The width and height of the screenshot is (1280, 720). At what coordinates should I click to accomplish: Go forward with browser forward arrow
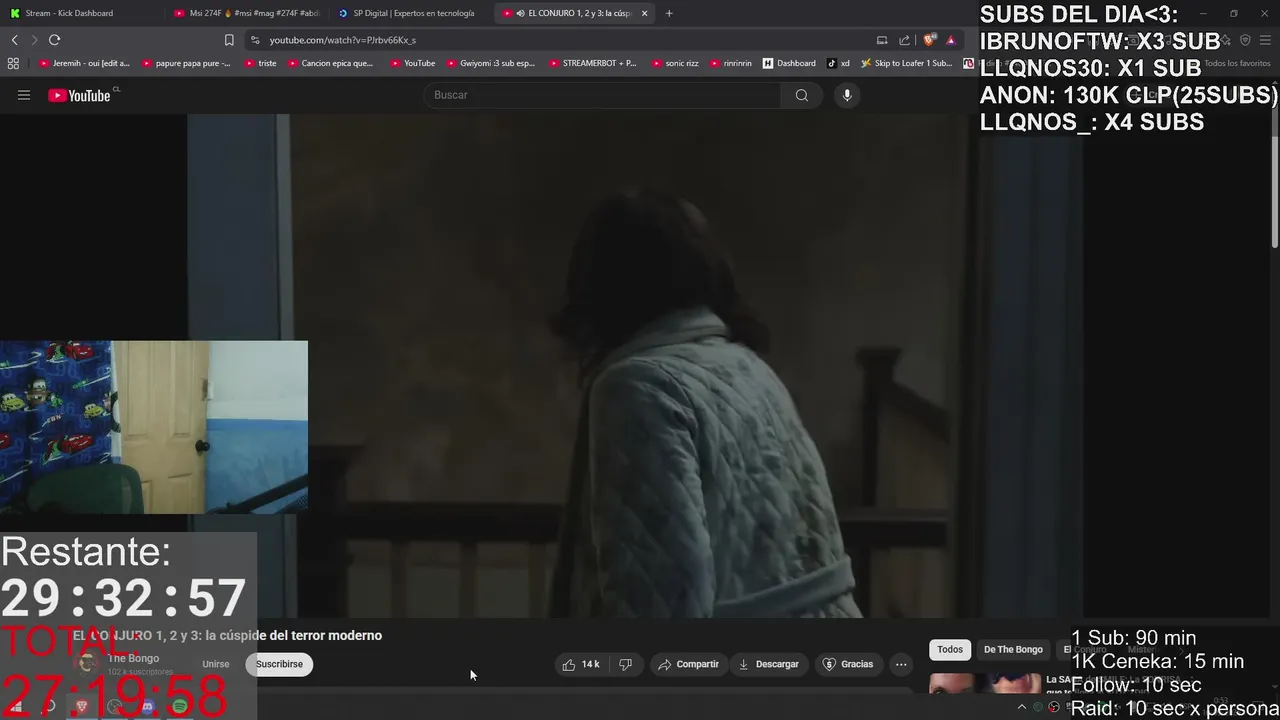point(34,40)
